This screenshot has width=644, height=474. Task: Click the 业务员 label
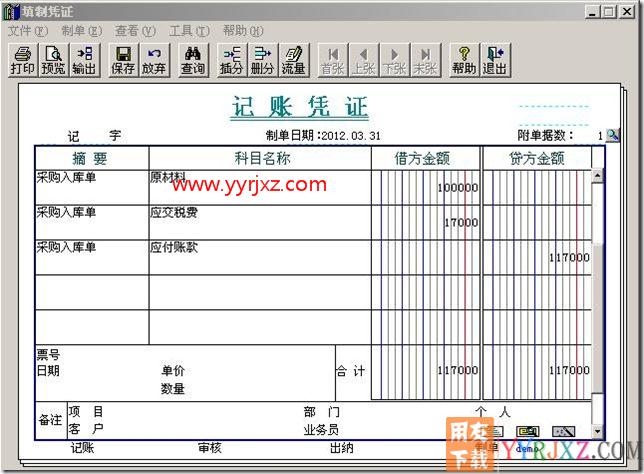[x=322, y=430]
